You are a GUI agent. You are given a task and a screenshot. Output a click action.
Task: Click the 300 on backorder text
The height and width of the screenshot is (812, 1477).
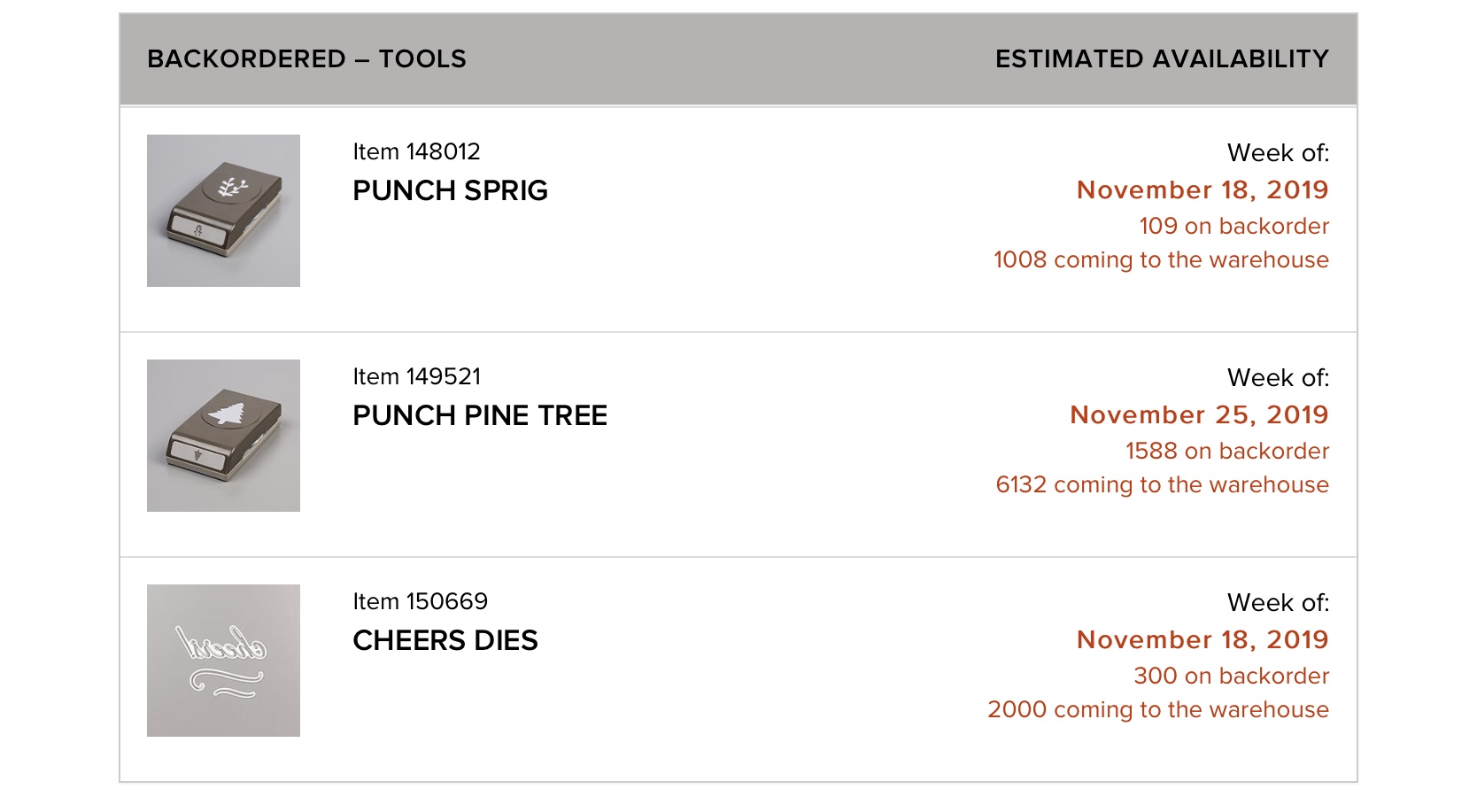pyautogui.click(x=1231, y=676)
